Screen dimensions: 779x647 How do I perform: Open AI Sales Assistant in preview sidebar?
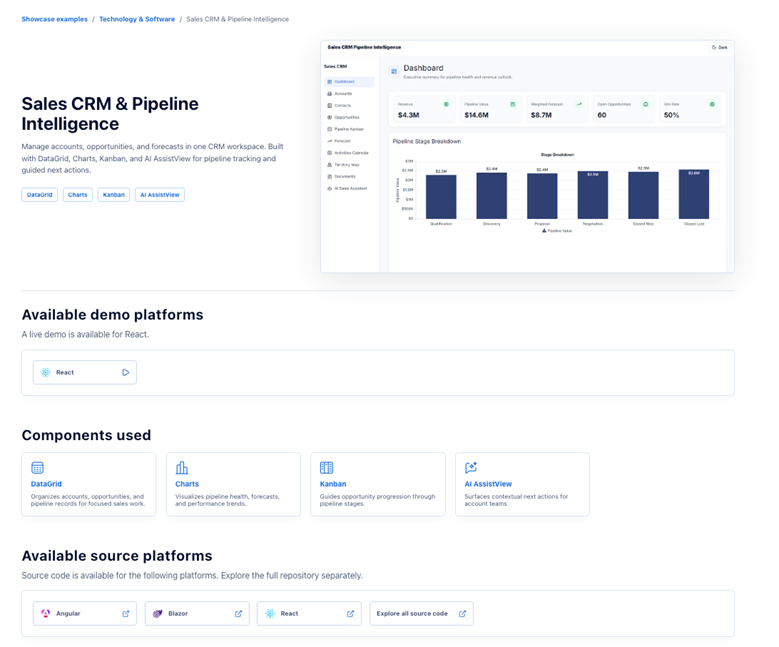[x=349, y=188]
